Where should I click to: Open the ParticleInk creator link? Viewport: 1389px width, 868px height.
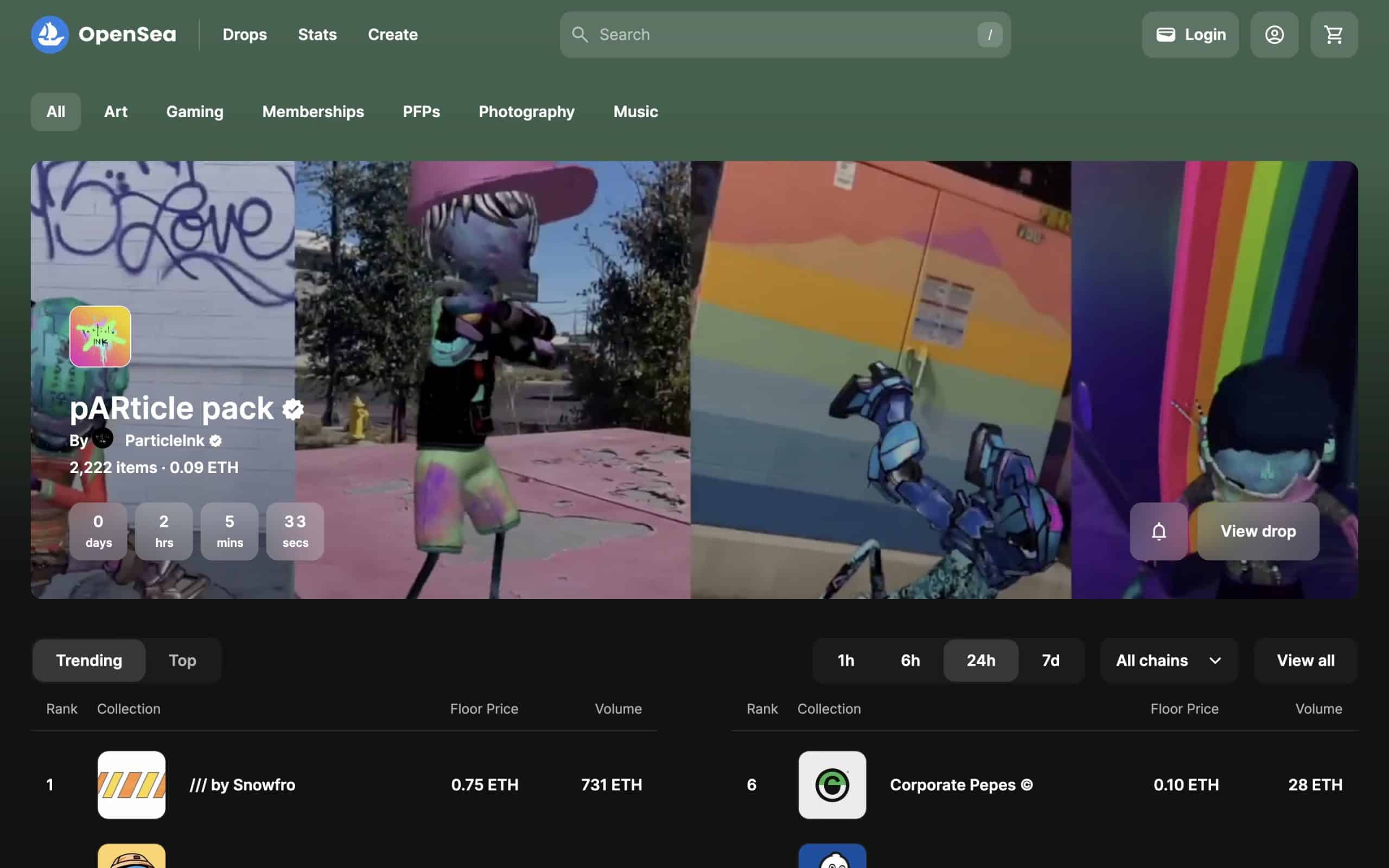164,441
